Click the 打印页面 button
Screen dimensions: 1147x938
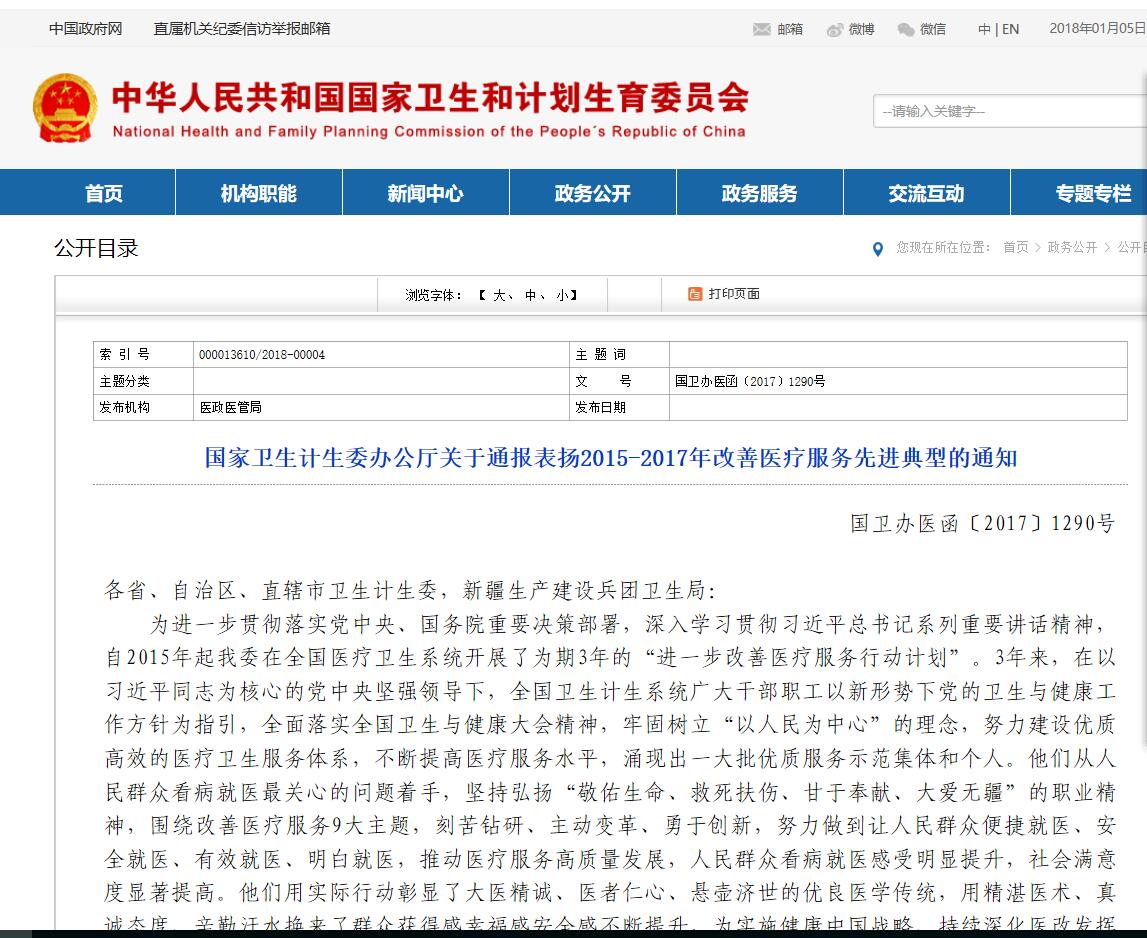tap(734, 294)
